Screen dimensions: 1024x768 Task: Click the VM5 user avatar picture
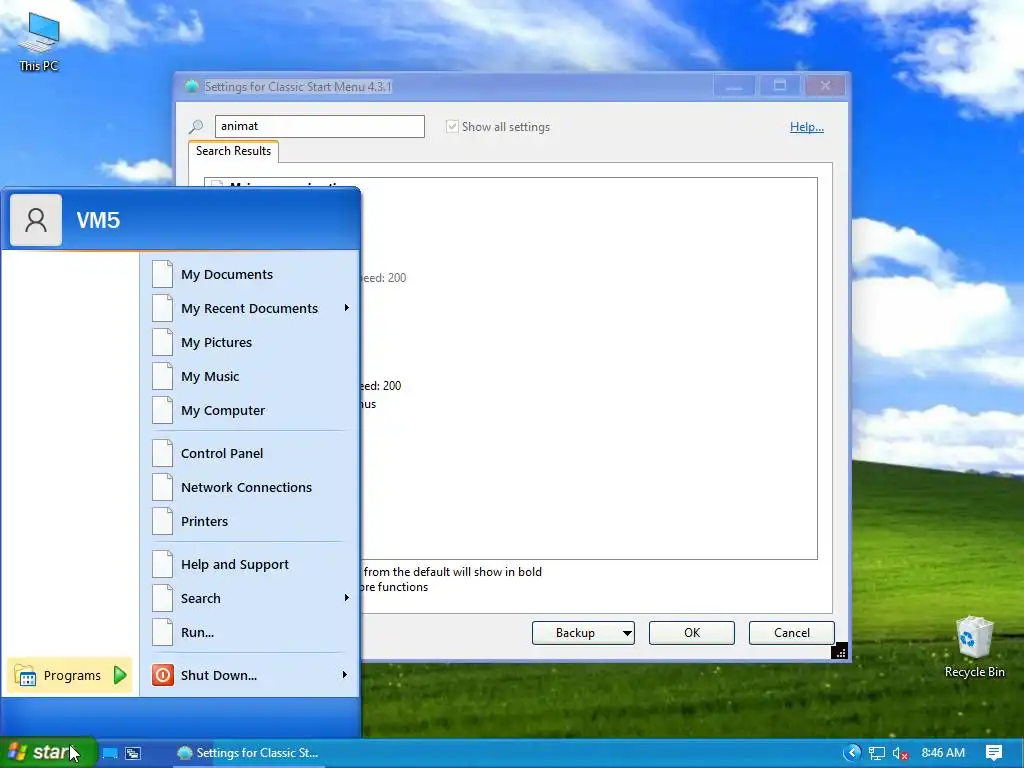point(36,220)
